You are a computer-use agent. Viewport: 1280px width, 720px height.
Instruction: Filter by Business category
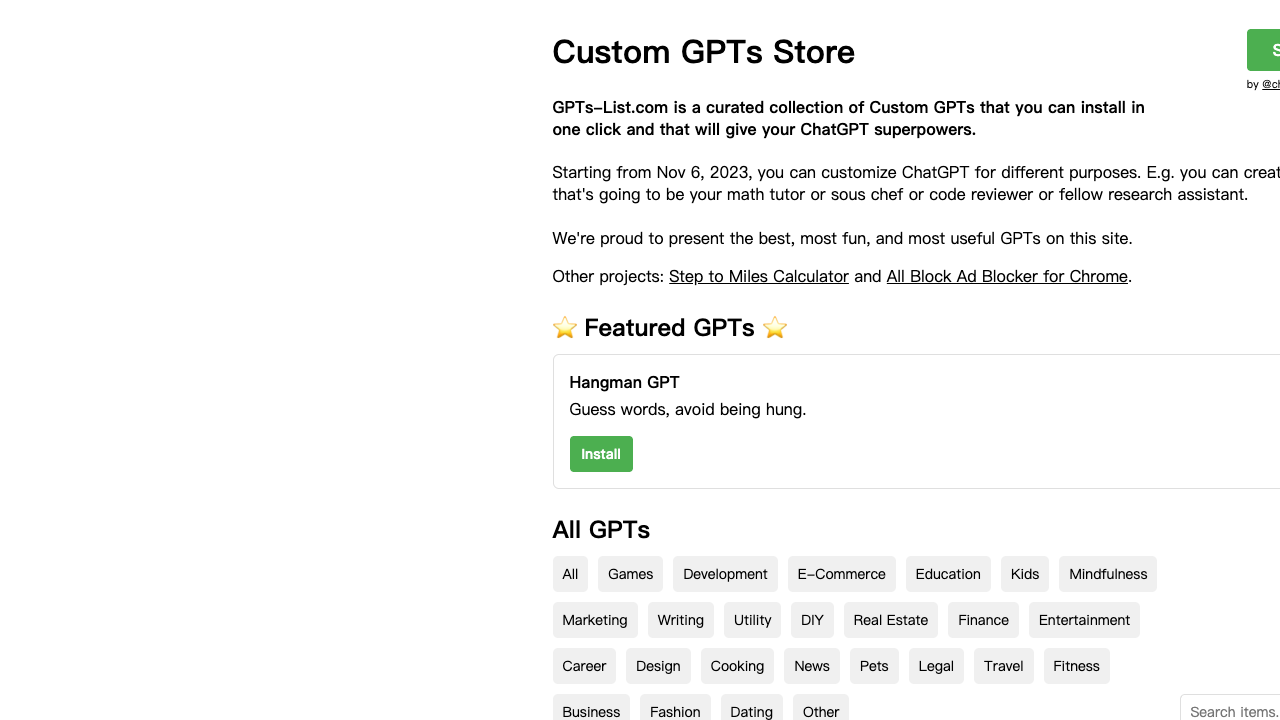coord(591,708)
